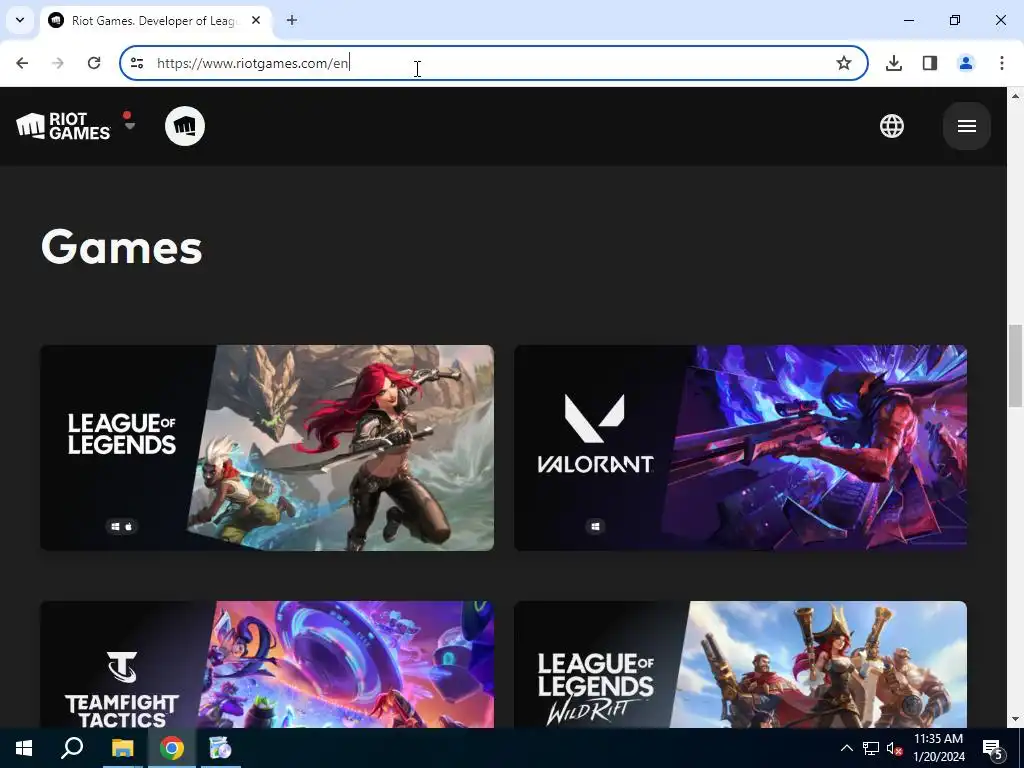Bookmark this page with the star icon
The width and height of the screenshot is (1024, 768).
(x=844, y=63)
